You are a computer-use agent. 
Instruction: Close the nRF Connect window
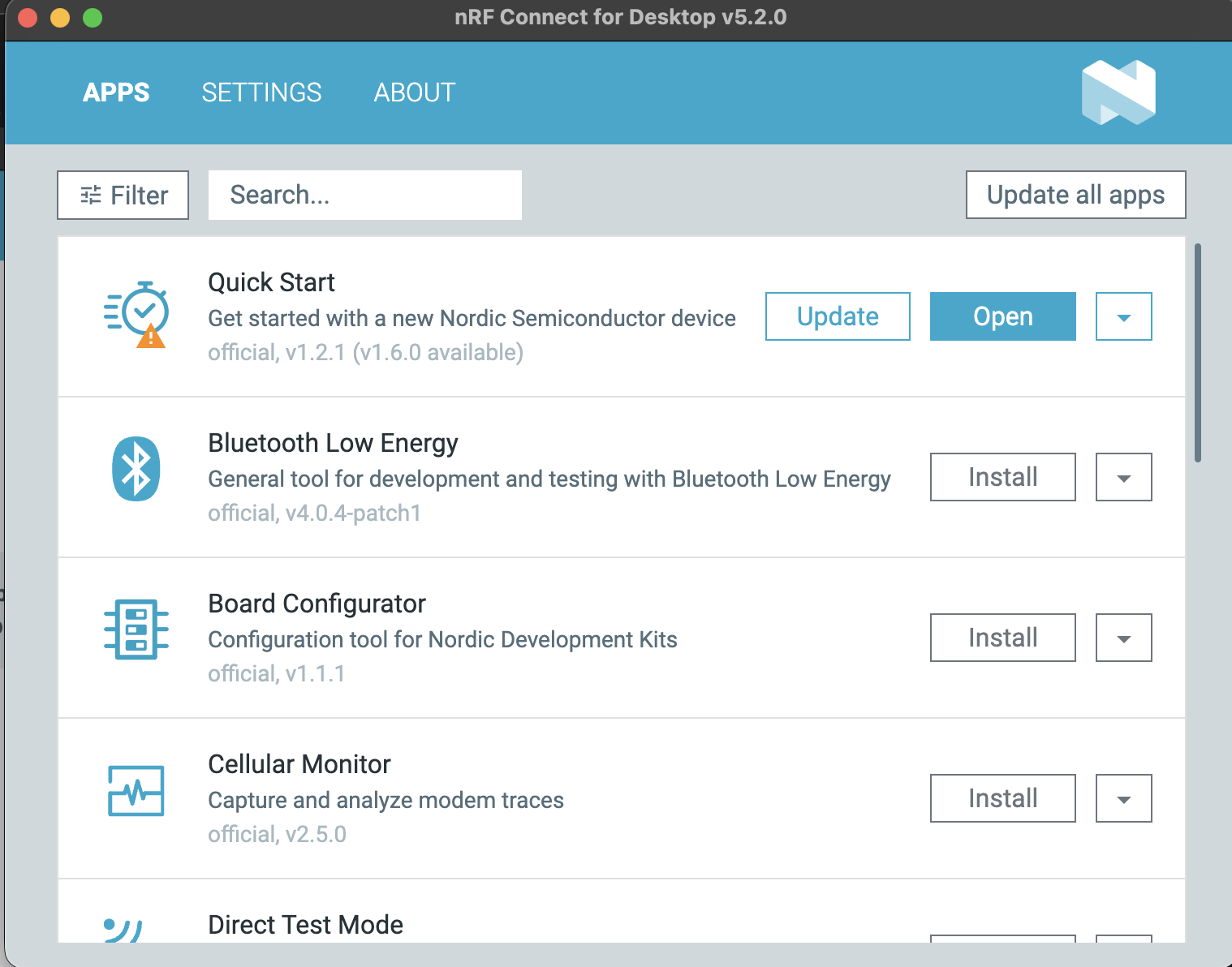click(28, 17)
